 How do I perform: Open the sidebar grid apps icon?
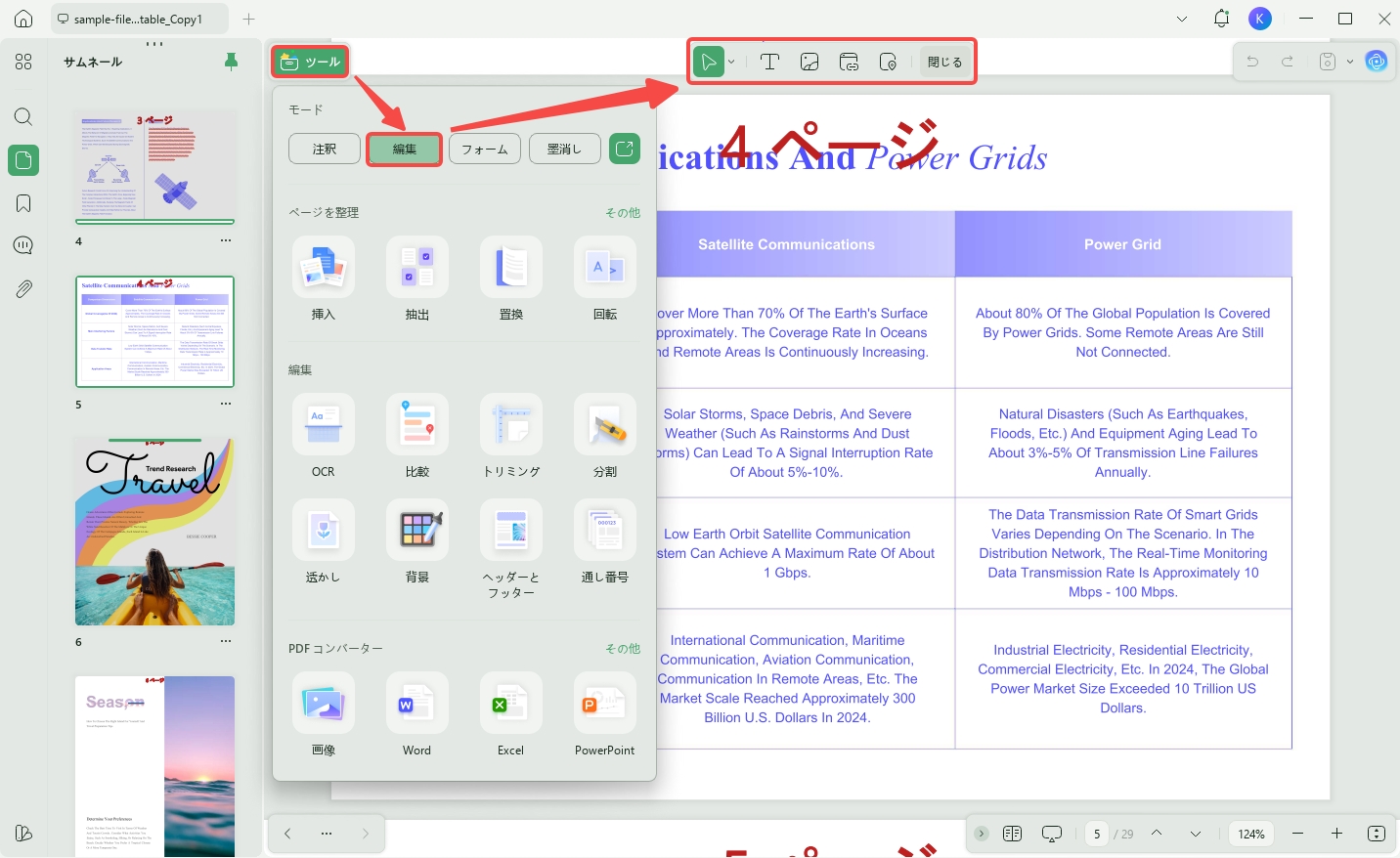pos(23,62)
